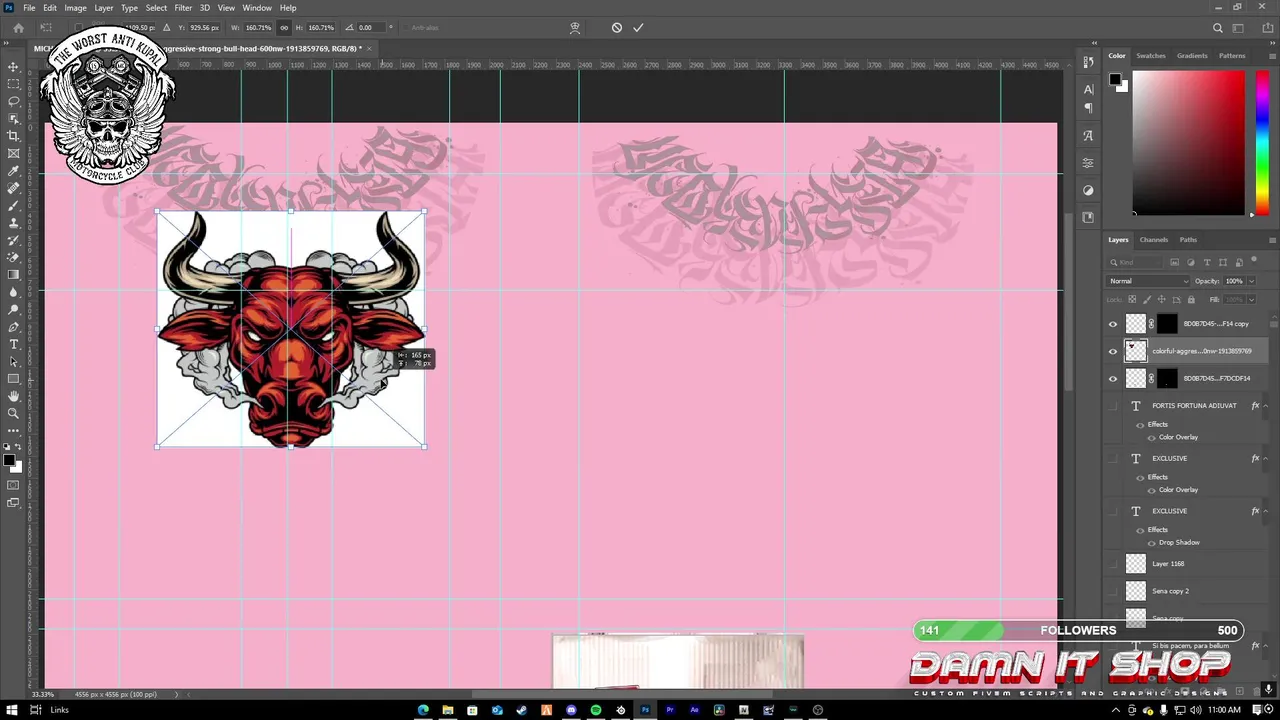Open the Image menu

76,8
